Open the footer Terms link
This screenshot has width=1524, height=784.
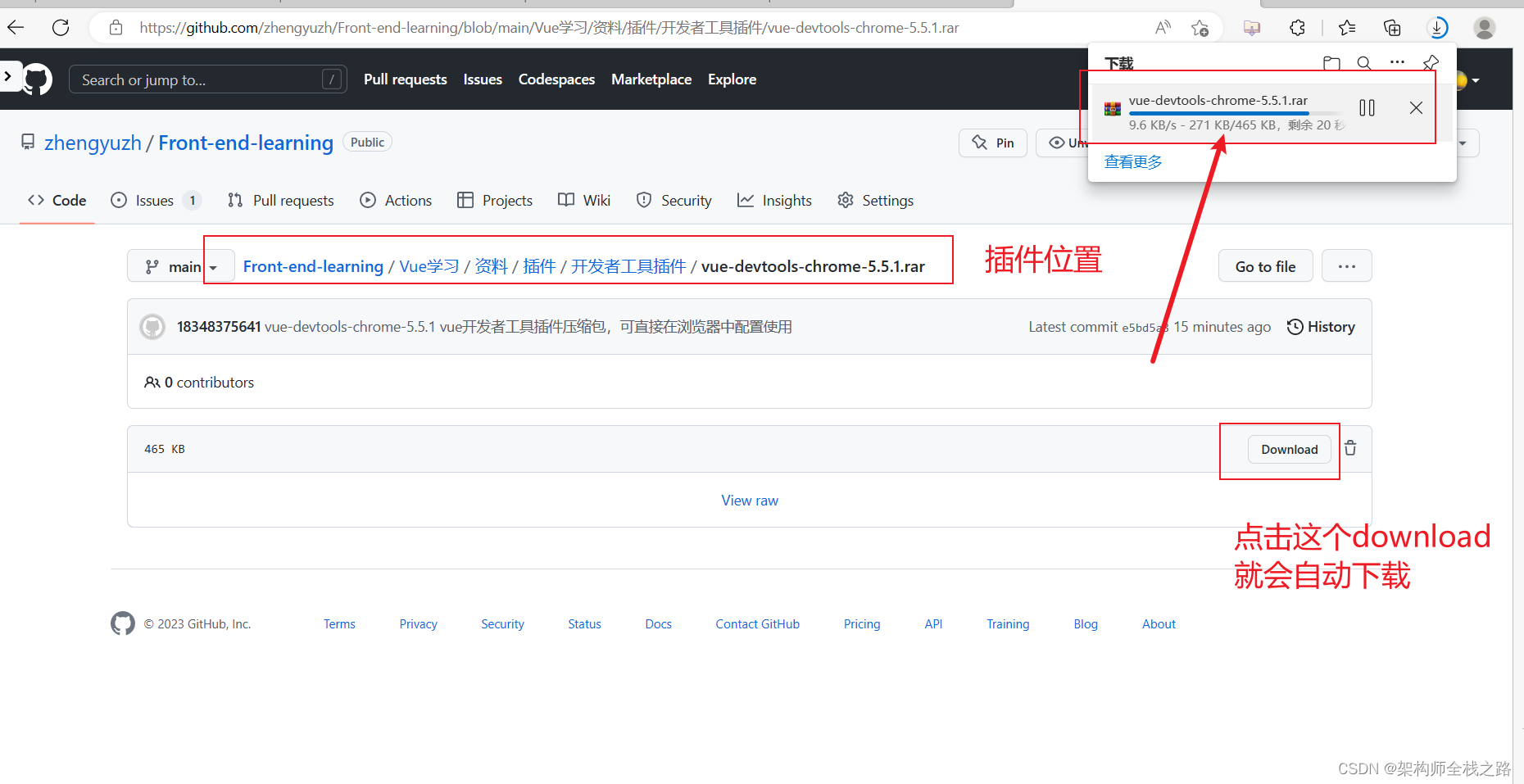pos(339,624)
